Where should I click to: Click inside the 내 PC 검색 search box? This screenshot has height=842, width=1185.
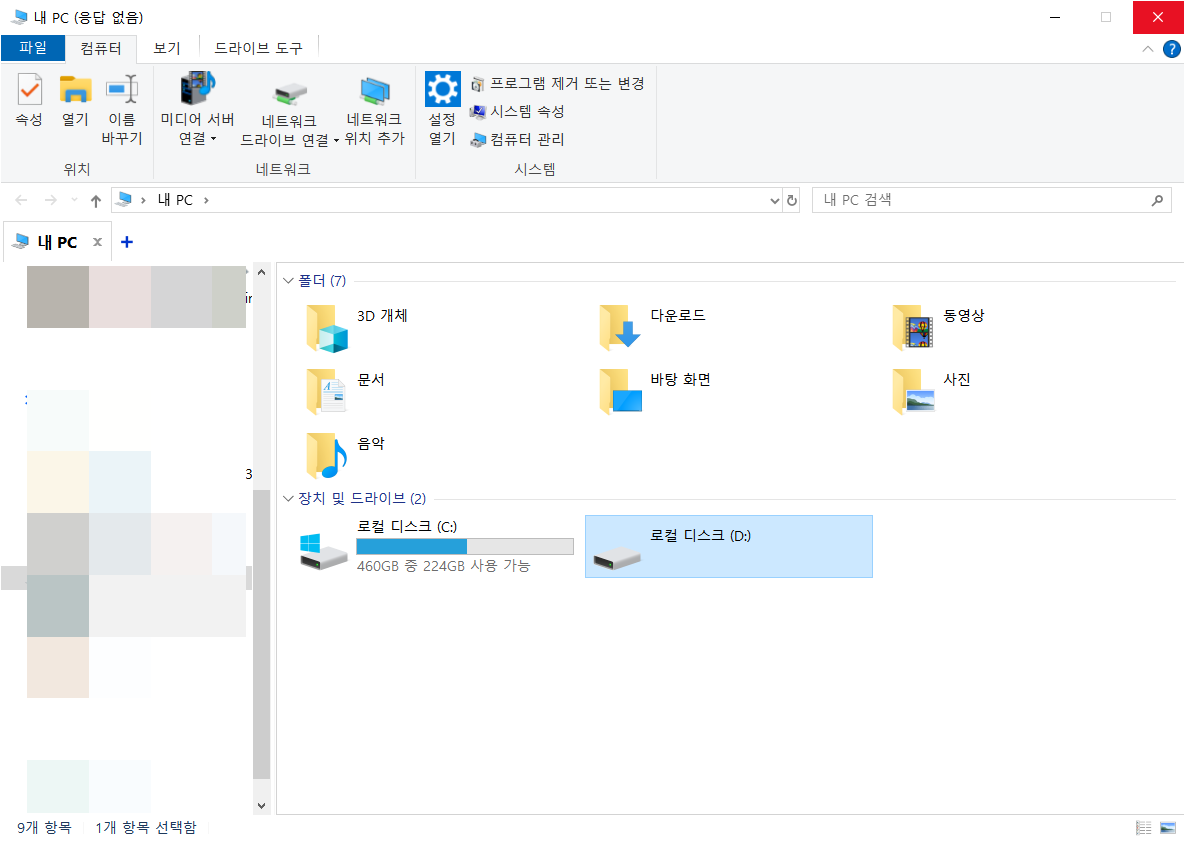(x=980, y=200)
